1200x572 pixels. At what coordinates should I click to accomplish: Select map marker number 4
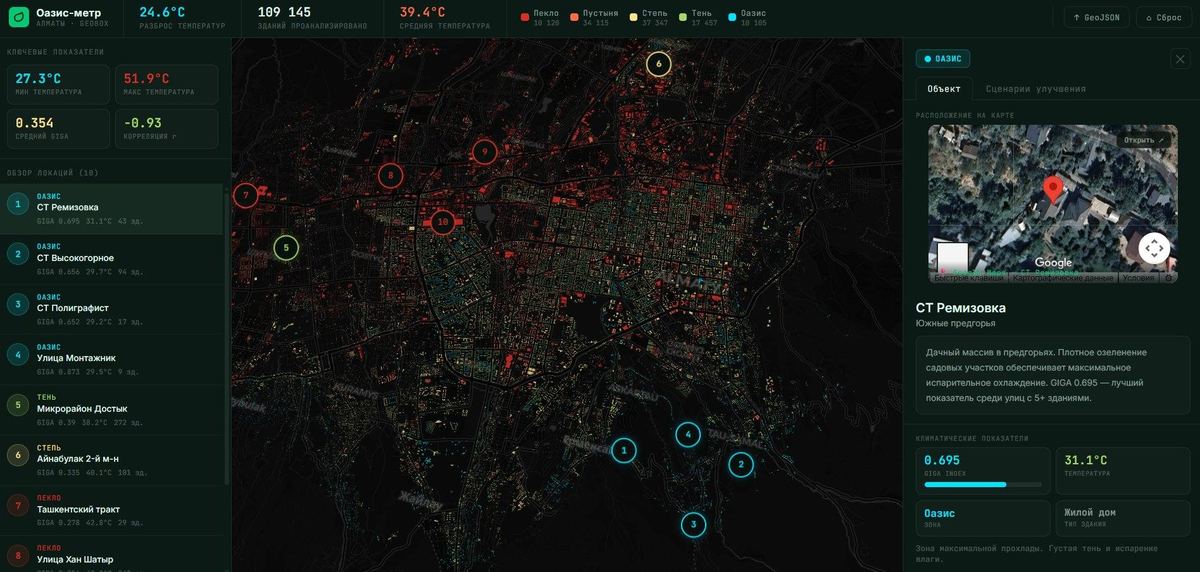[x=687, y=434]
